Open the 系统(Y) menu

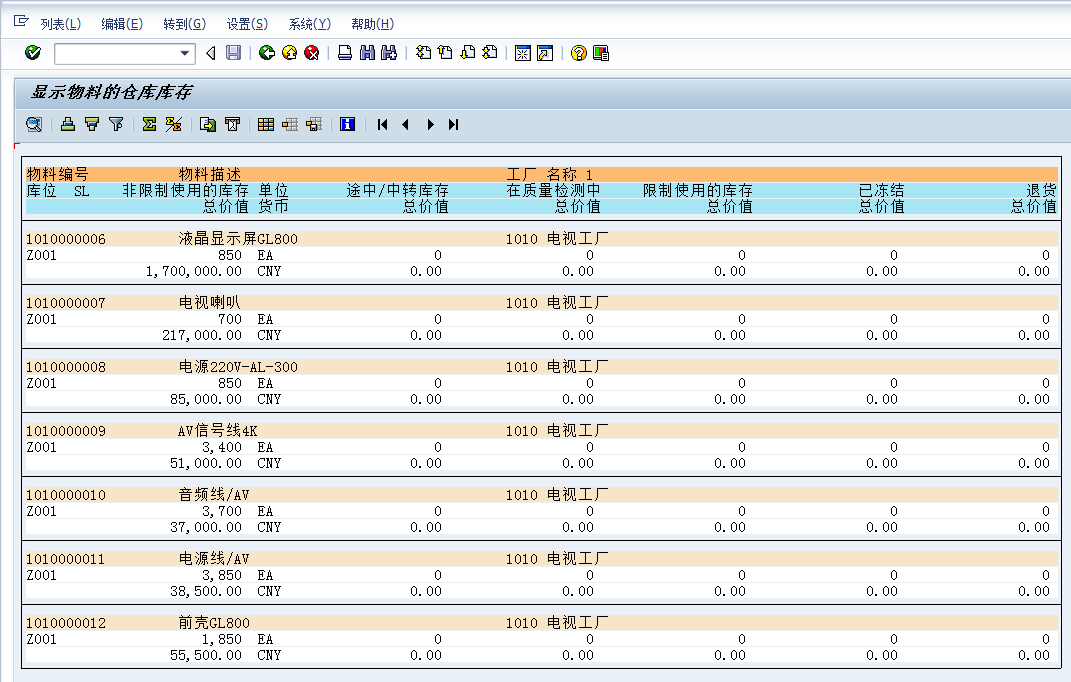point(310,23)
